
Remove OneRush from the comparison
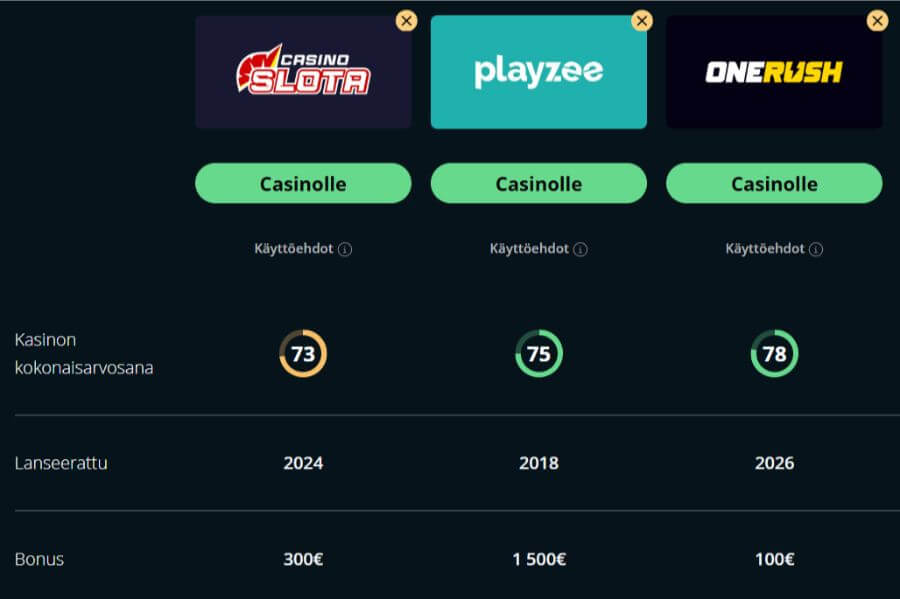877,21
